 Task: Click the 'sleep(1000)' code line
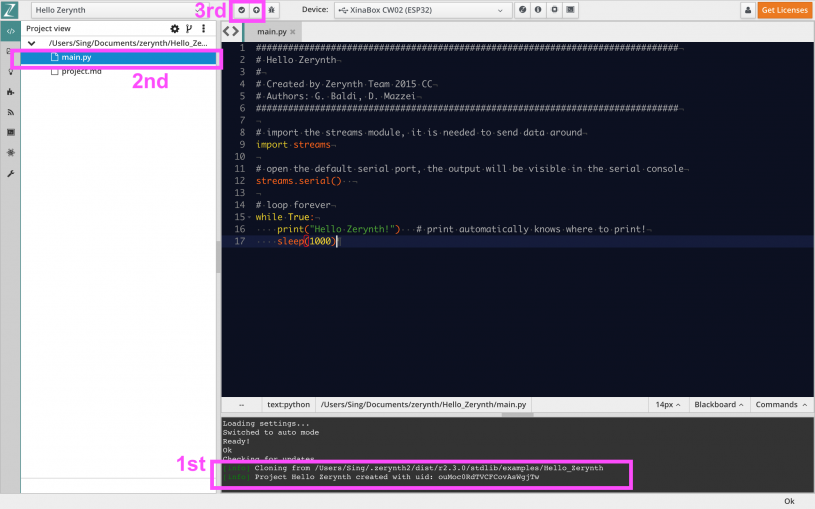coord(307,241)
